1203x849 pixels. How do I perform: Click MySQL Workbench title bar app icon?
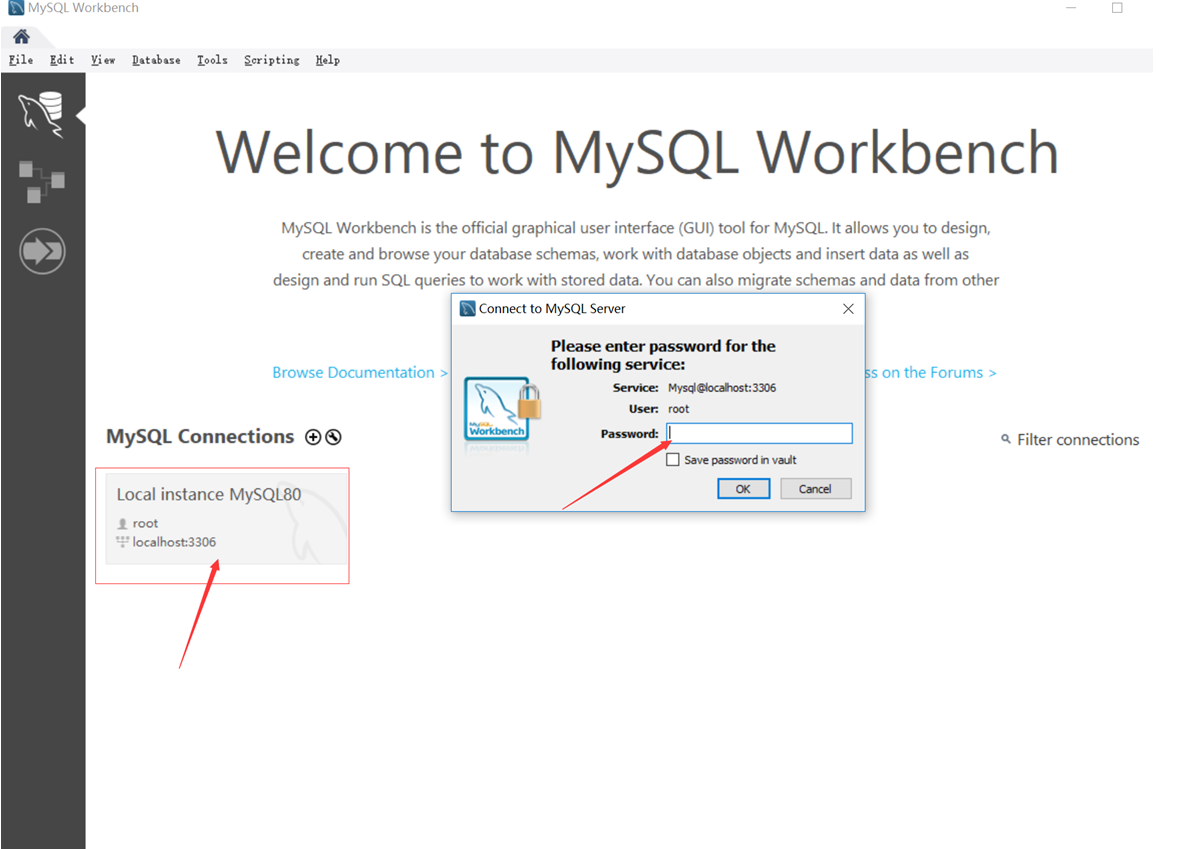[16, 8]
